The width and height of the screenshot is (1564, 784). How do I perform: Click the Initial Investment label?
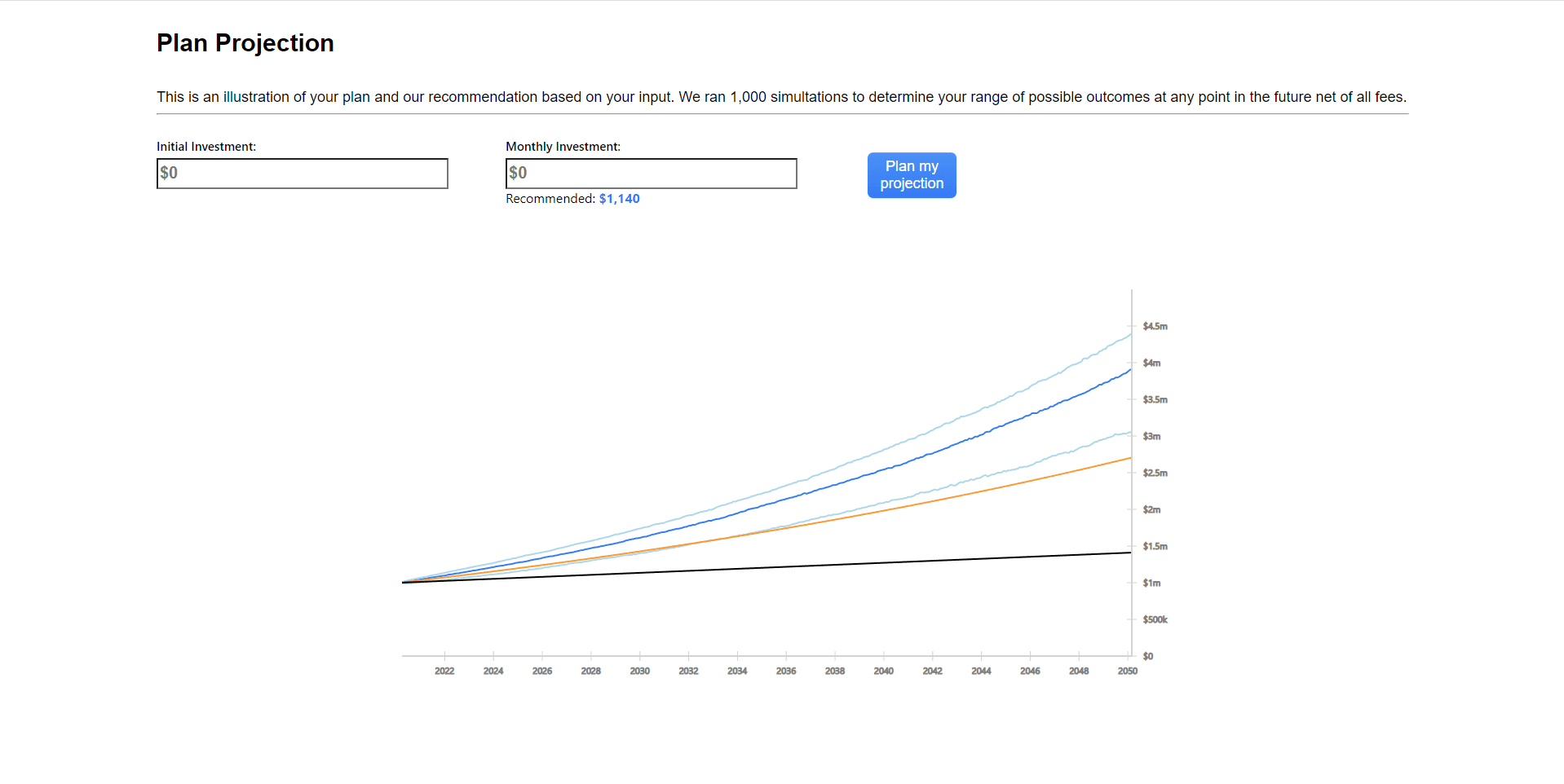(206, 147)
